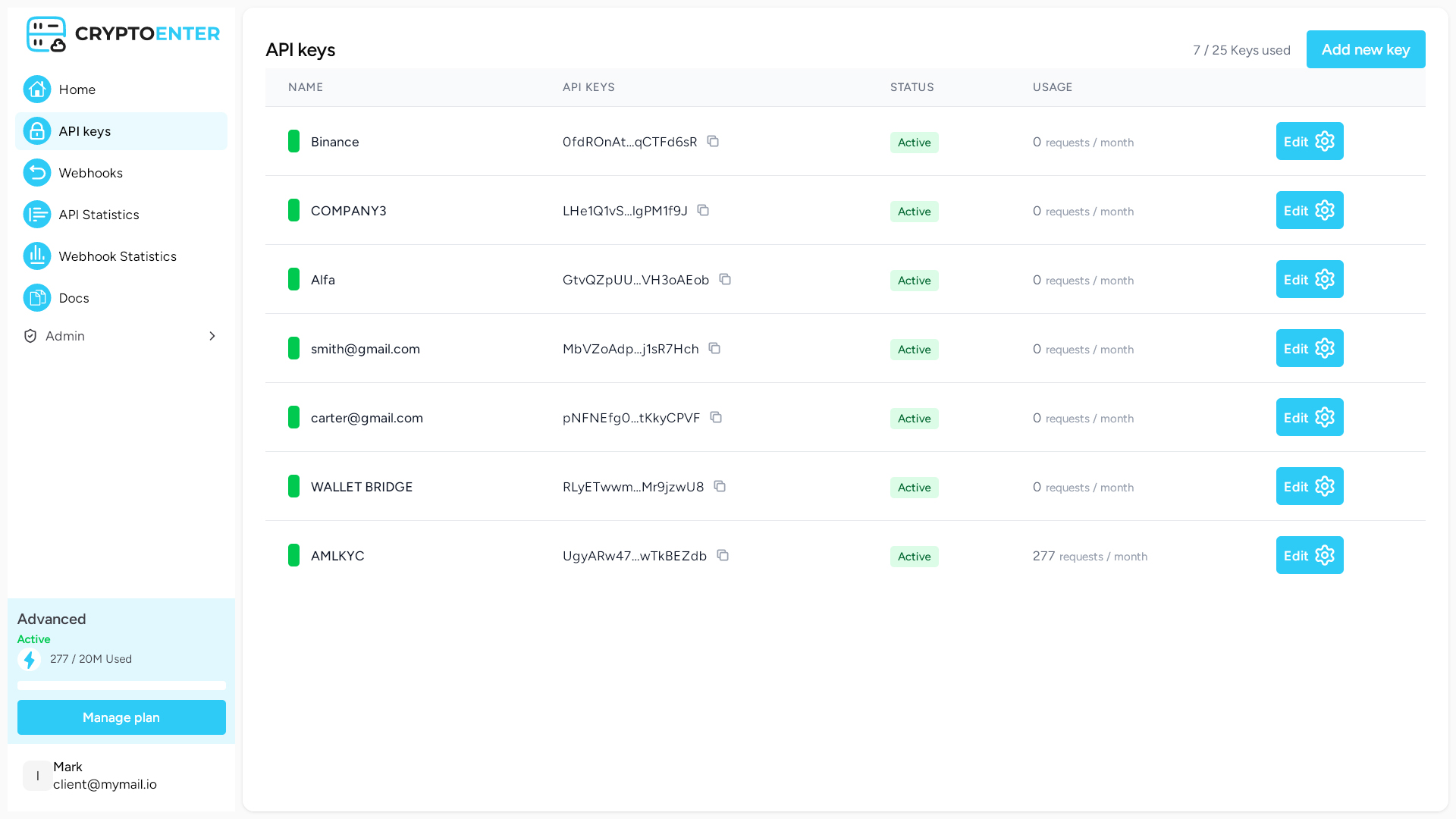Click the plan usage progress bar
Image resolution: width=1456 pixels, height=819 pixels.
121,686
